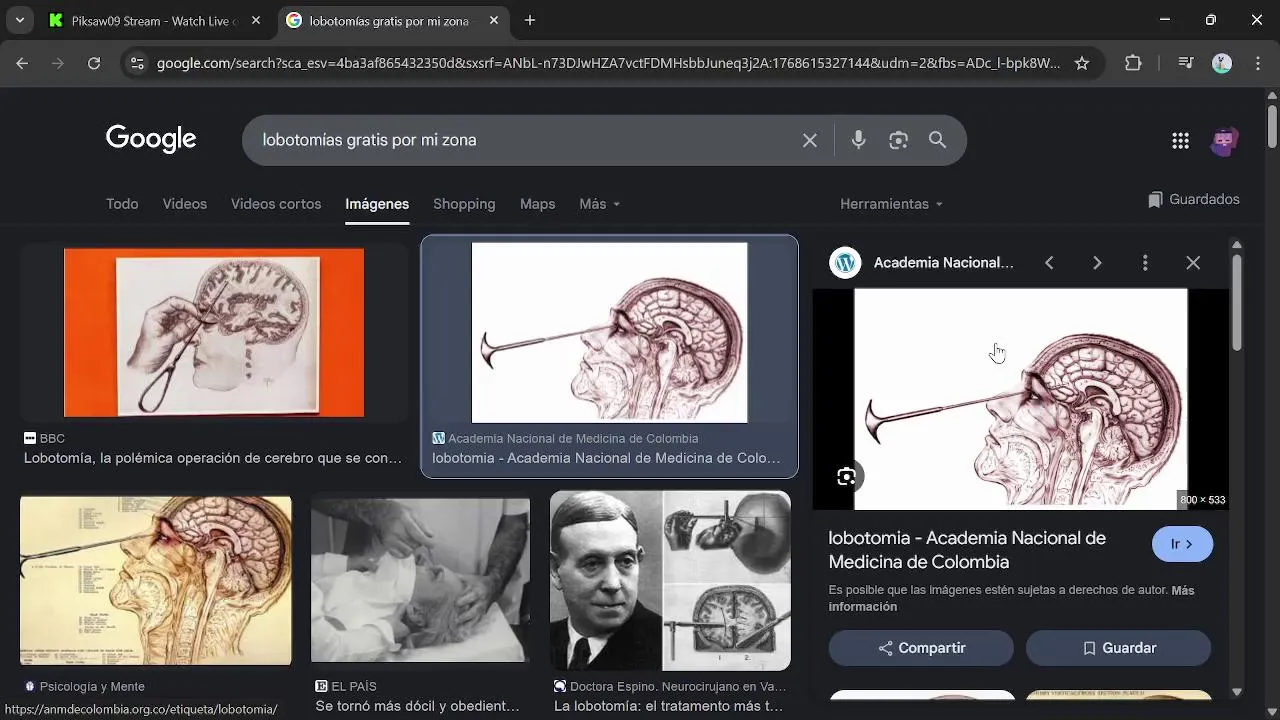Open the media control icon

[x=1186, y=63]
